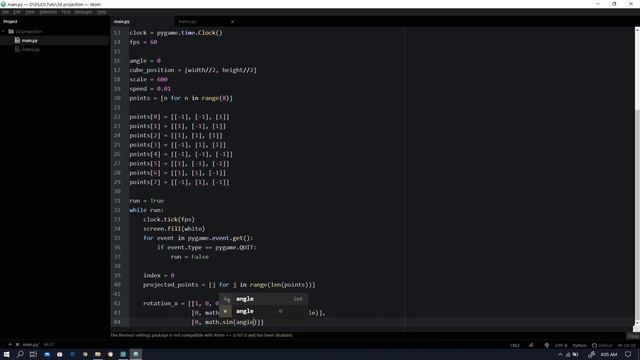Click line number 16 in gutter
This screenshot has width=640, height=360.
[117, 60]
